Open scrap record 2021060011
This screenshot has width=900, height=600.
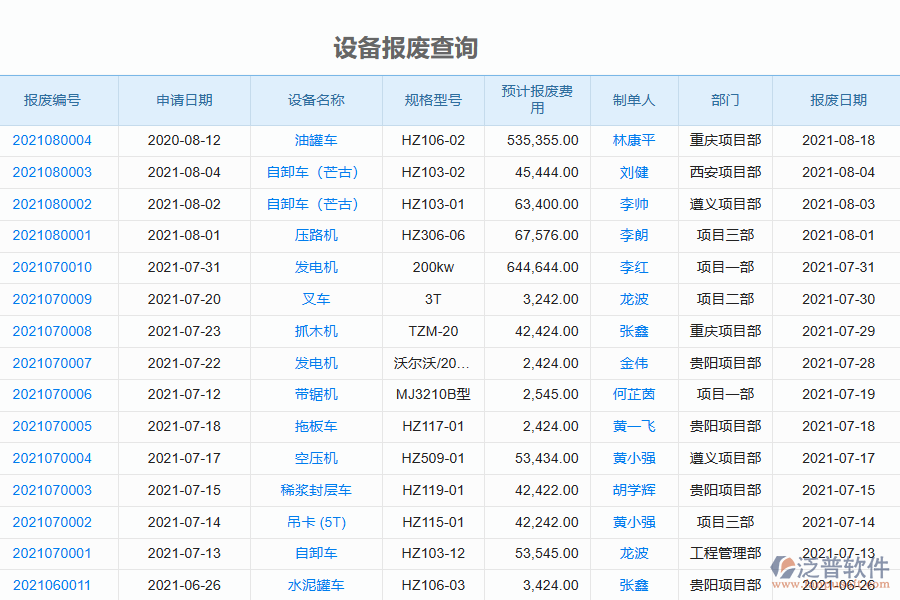coord(51,585)
